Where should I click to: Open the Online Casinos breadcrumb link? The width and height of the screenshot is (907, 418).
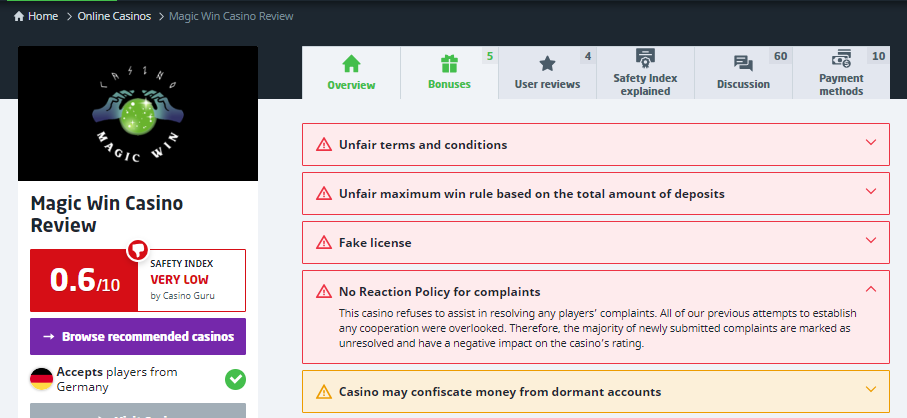[115, 17]
